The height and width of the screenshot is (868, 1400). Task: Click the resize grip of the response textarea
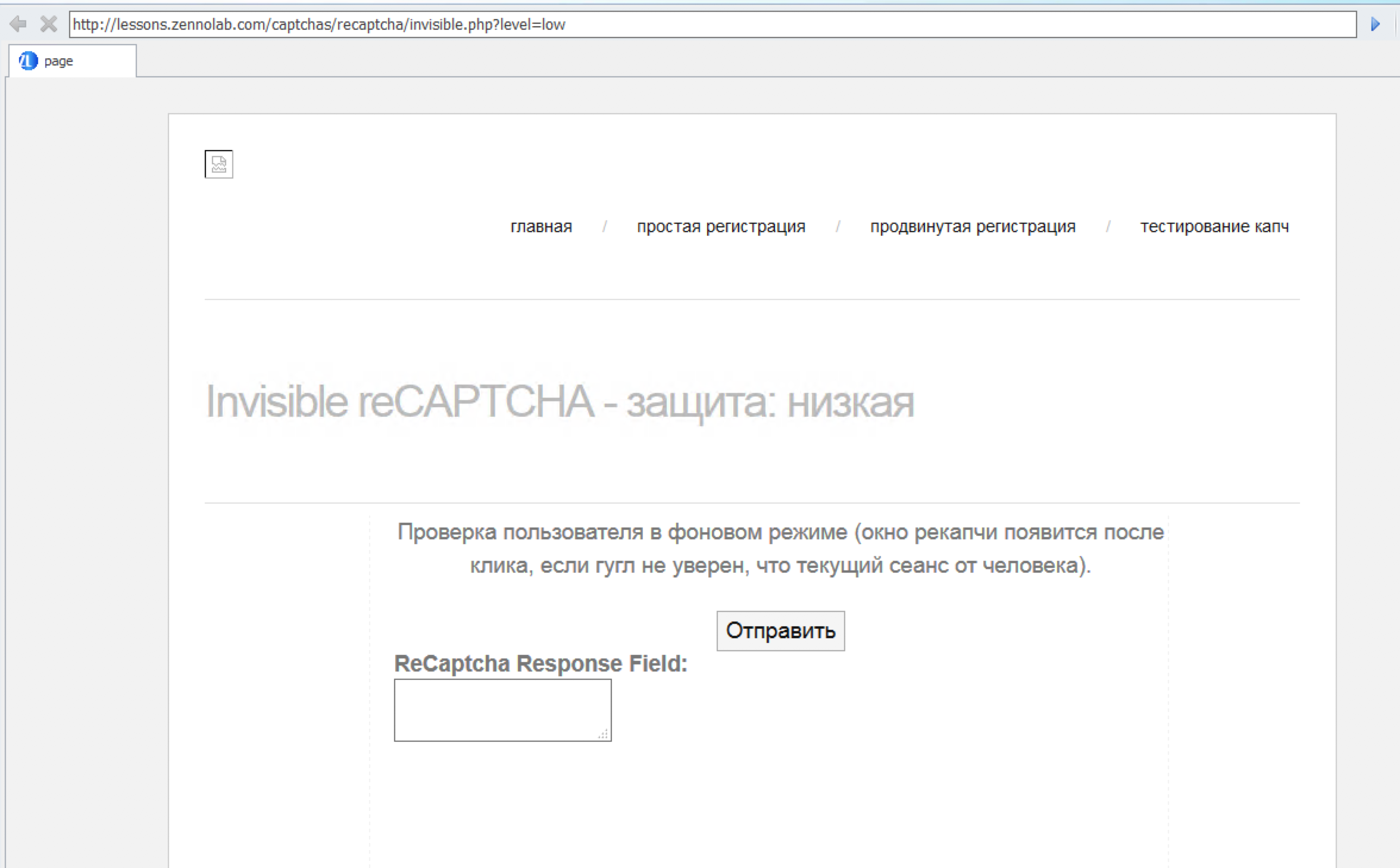coord(604,734)
